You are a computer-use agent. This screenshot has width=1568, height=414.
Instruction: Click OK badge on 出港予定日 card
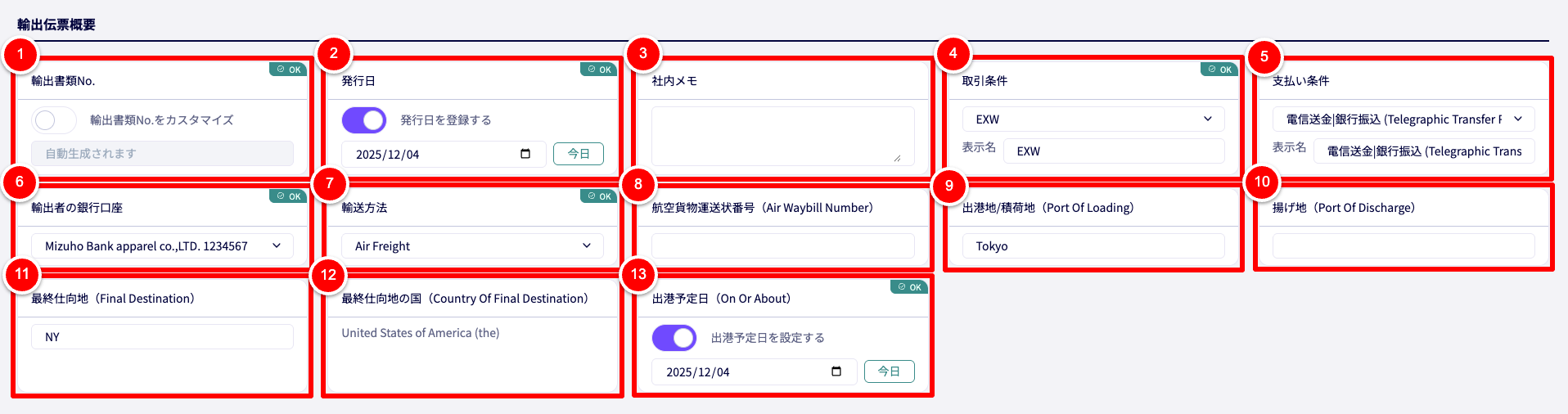[909, 287]
